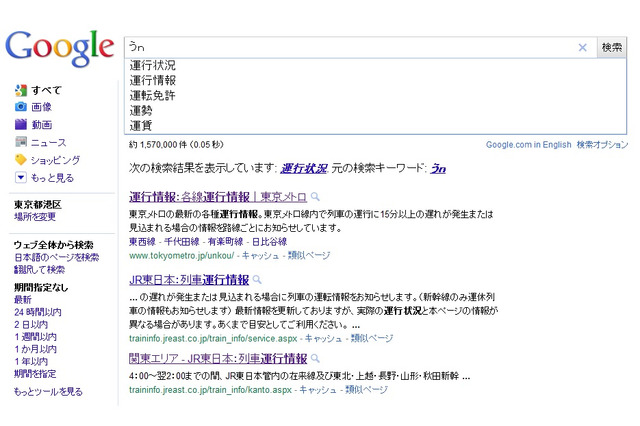The width and height of the screenshot is (640, 426).
Task: Preview JR東日本:列車運行情報 result magnifier icon
Action: (x=257, y=280)
